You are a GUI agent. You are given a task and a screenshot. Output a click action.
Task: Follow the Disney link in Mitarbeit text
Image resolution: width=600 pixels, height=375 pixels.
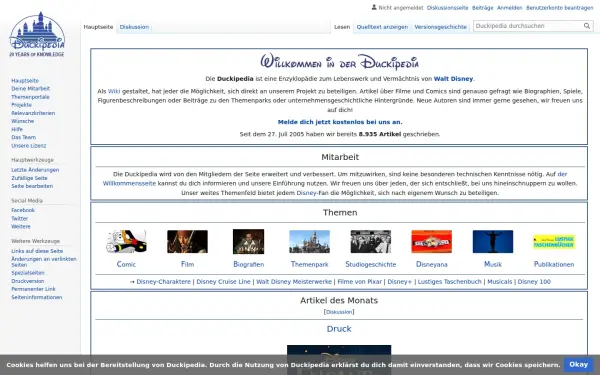306,193
